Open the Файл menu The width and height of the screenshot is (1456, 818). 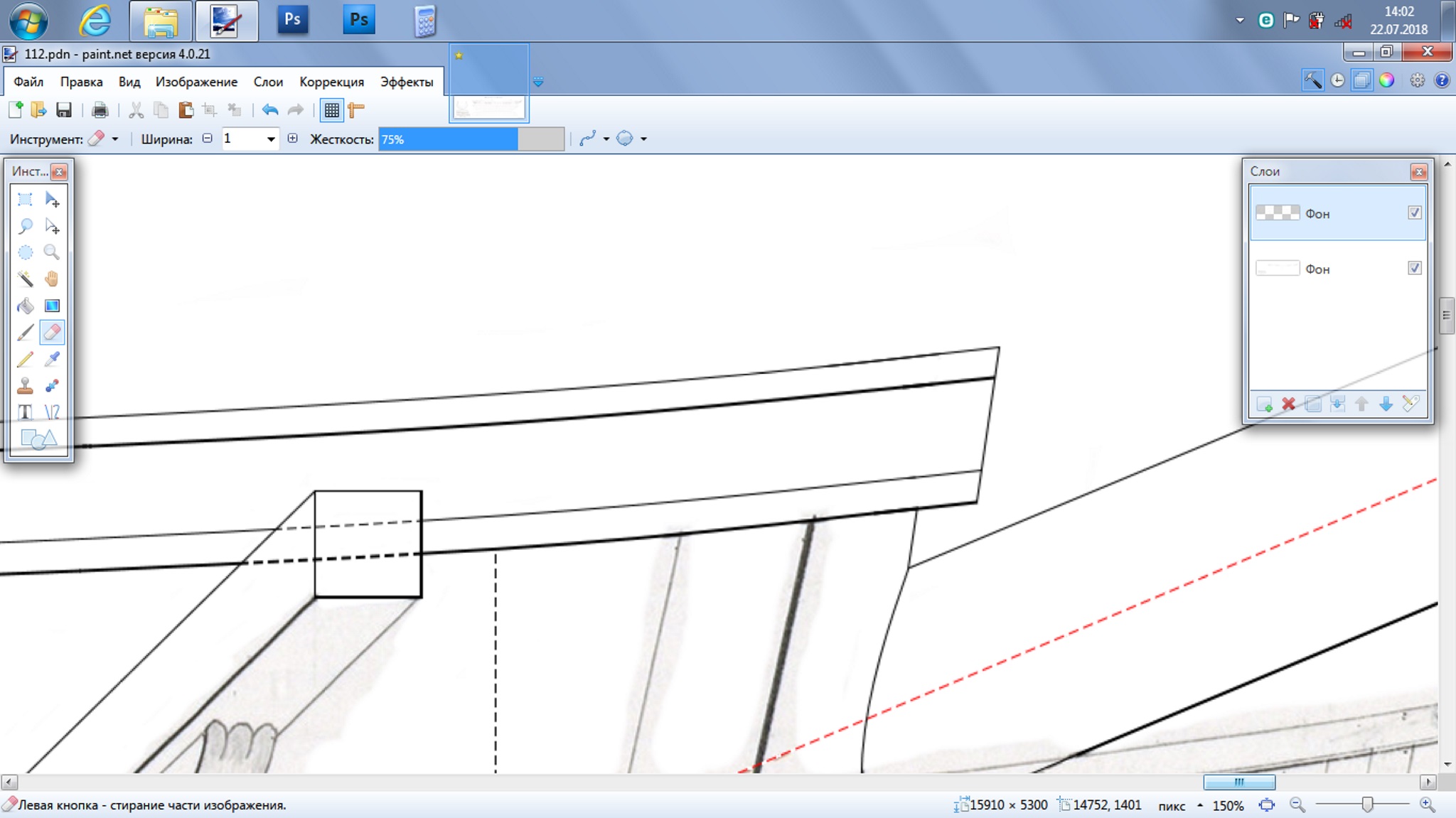28,82
